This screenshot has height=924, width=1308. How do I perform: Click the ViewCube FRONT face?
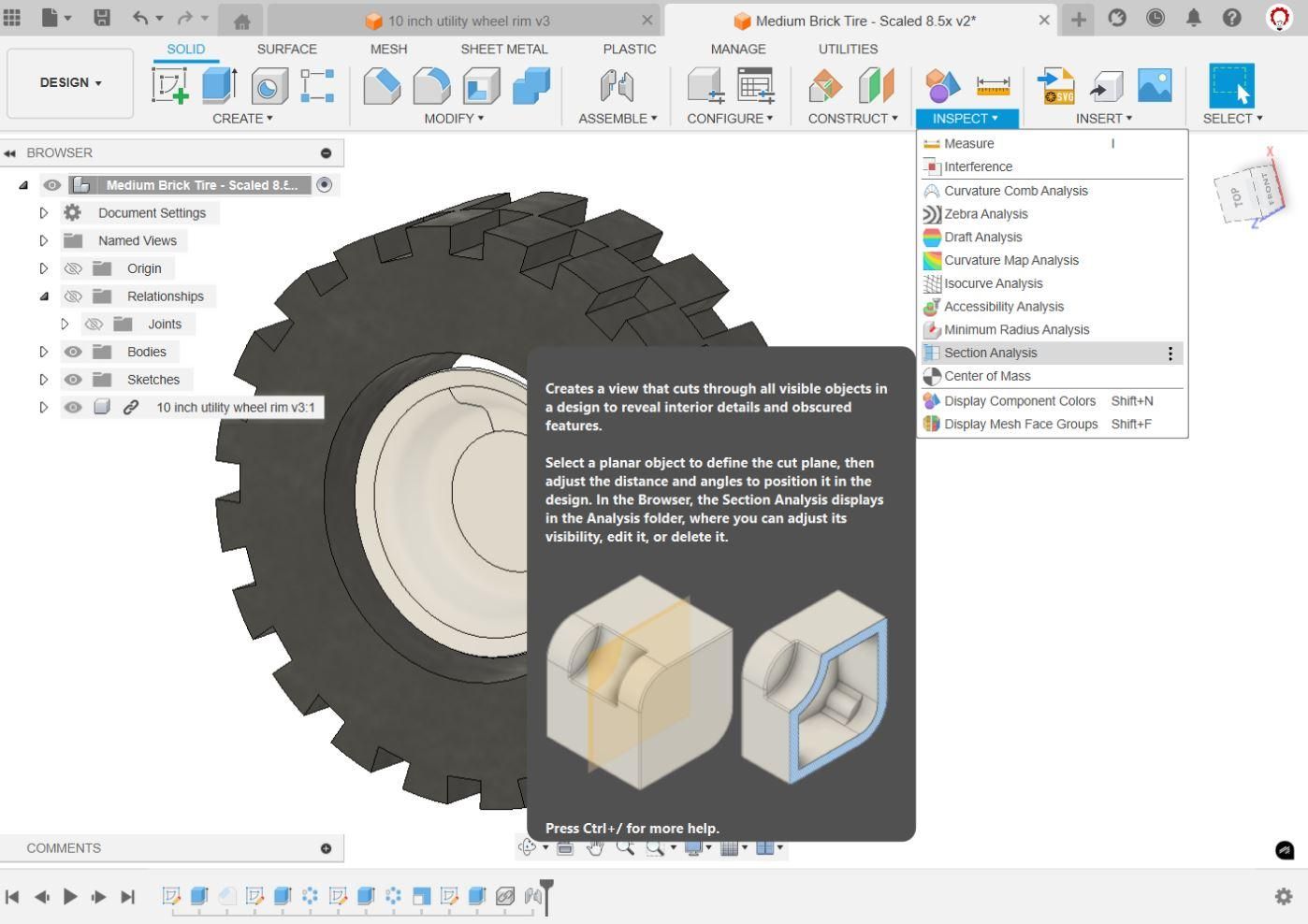1267,190
